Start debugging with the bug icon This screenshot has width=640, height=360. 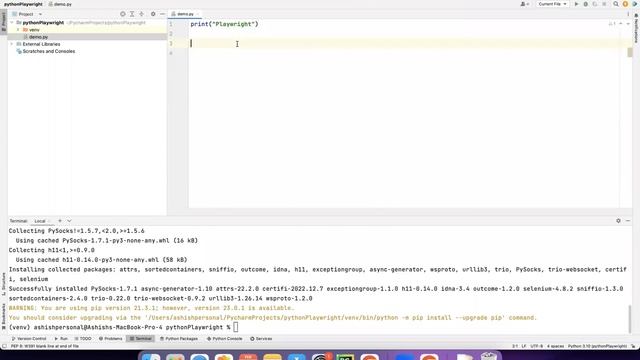[585, 4]
